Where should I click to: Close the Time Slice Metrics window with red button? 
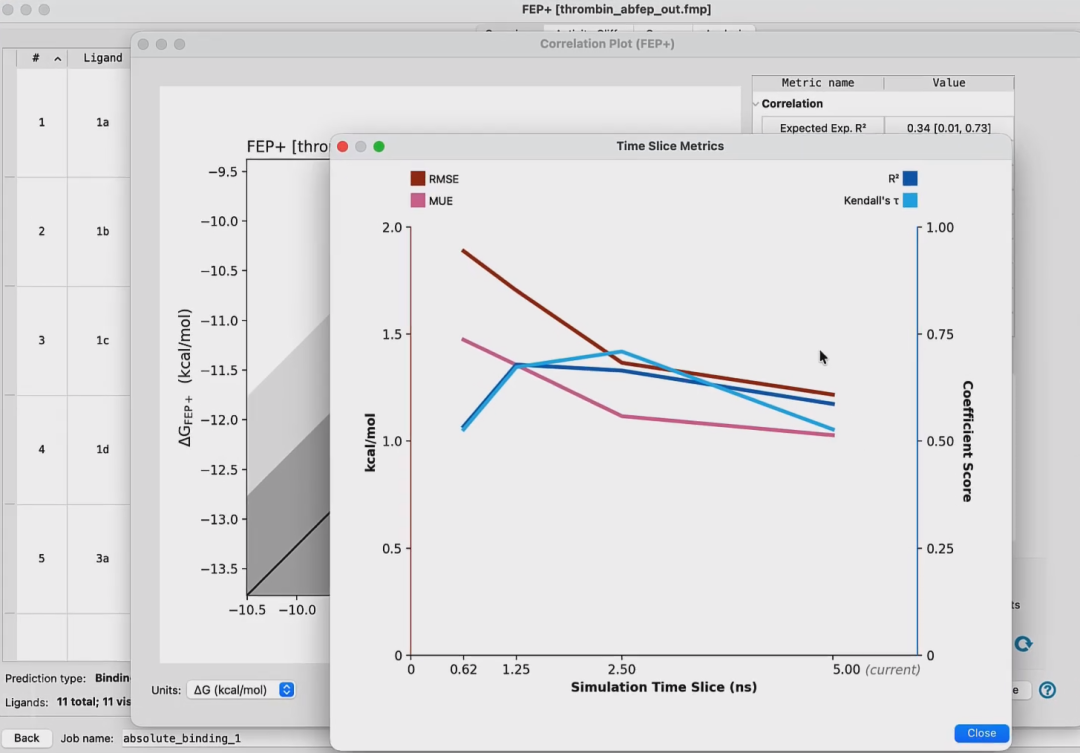point(342,147)
